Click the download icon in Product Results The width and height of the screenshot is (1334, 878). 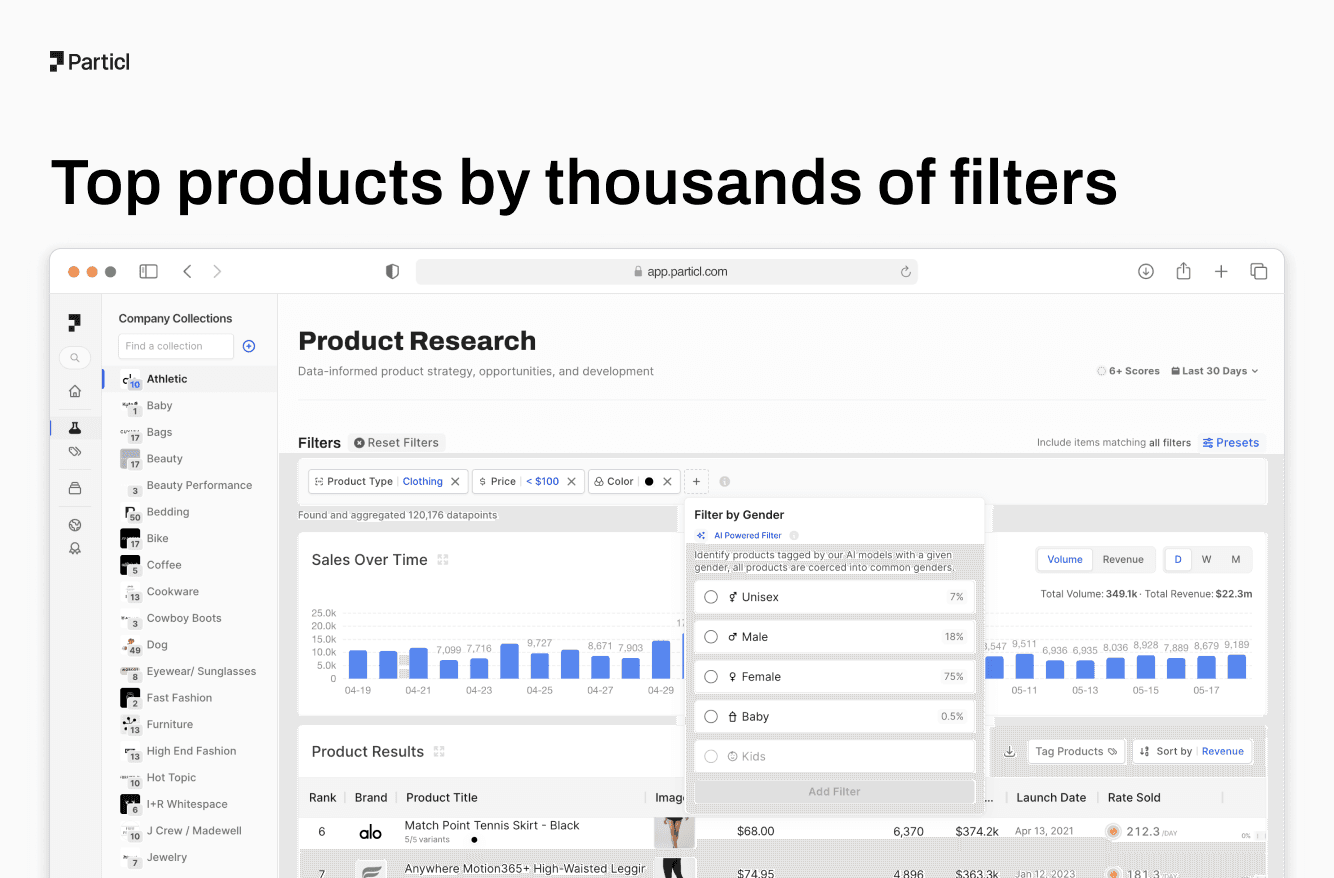(x=1009, y=752)
